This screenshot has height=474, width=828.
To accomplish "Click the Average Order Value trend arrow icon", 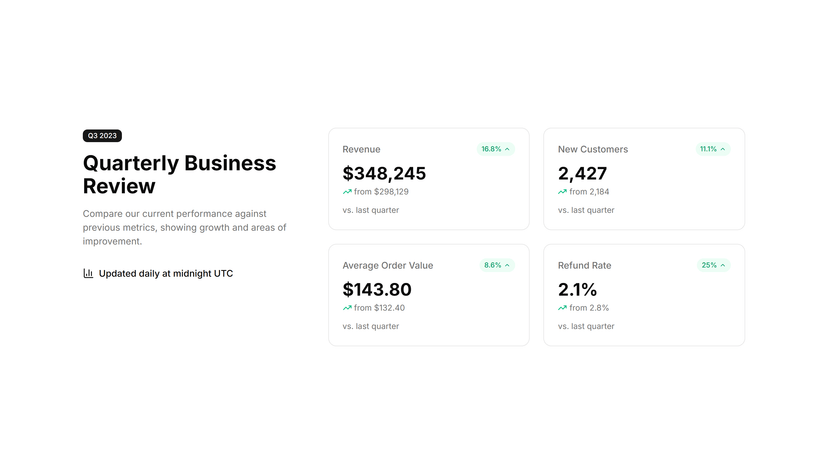I will point(347,308).
